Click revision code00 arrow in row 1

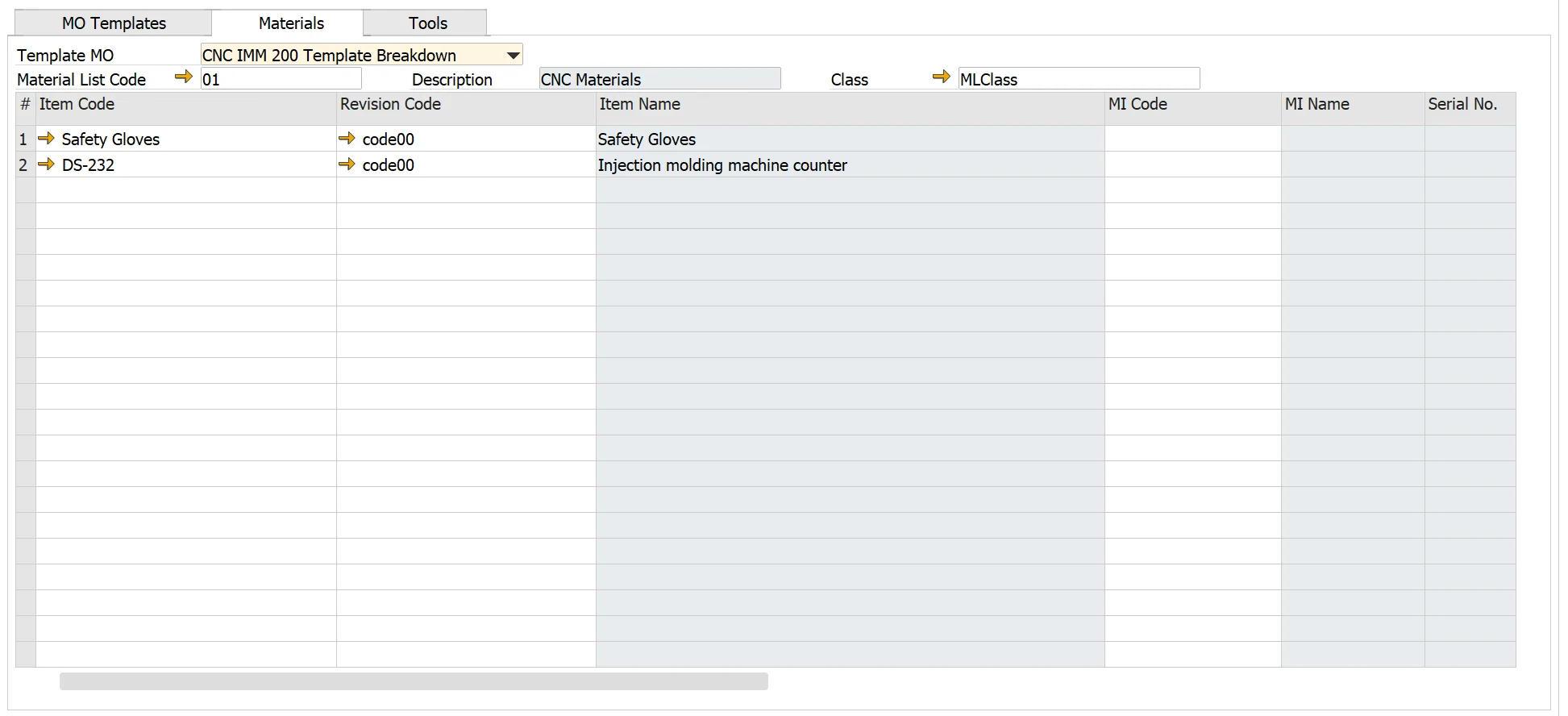click(x=347, y=139)
